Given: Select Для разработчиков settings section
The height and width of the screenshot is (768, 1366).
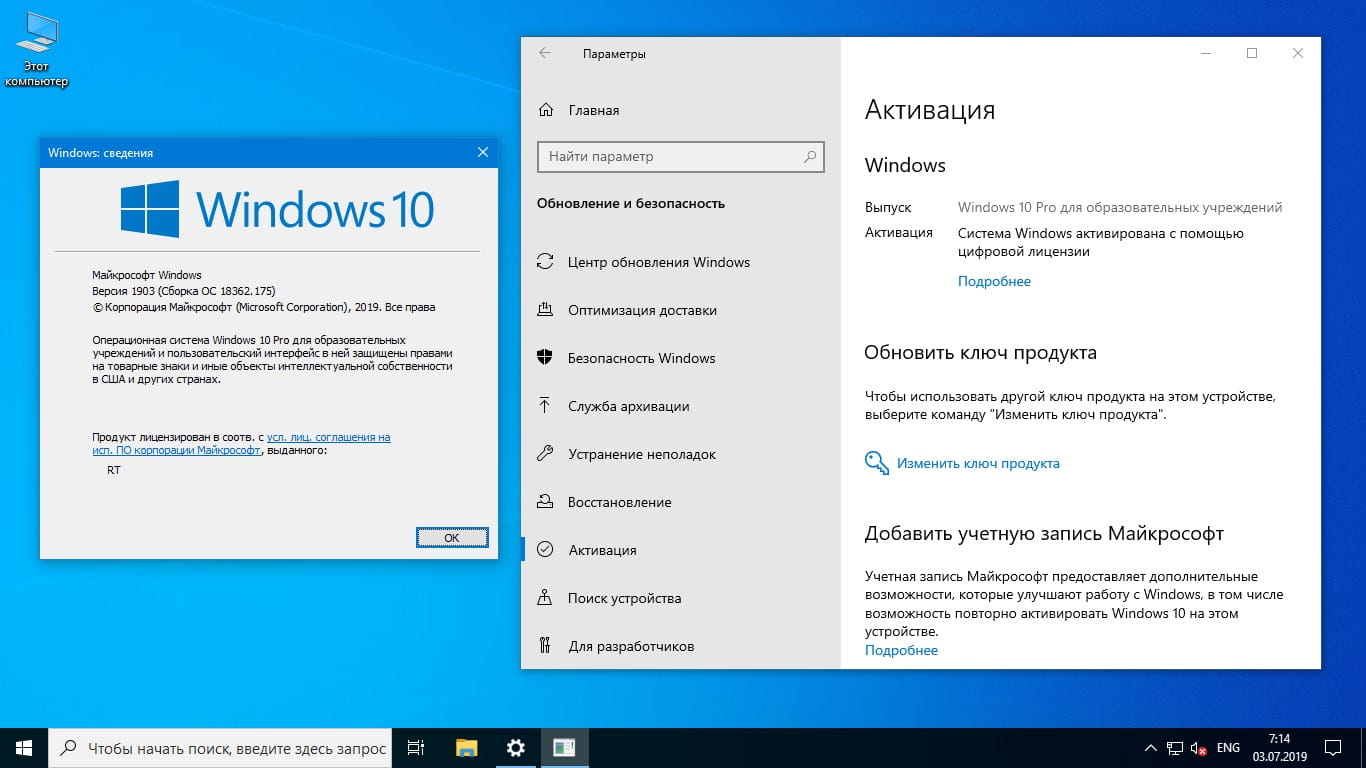Looking at the screenshot, I should pos(630,646).
